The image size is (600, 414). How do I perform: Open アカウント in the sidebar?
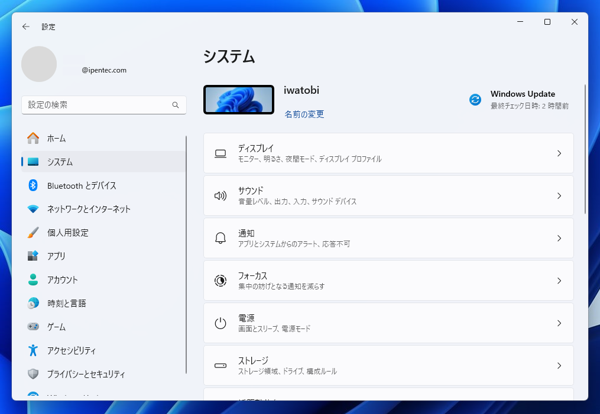click(103, 280)
